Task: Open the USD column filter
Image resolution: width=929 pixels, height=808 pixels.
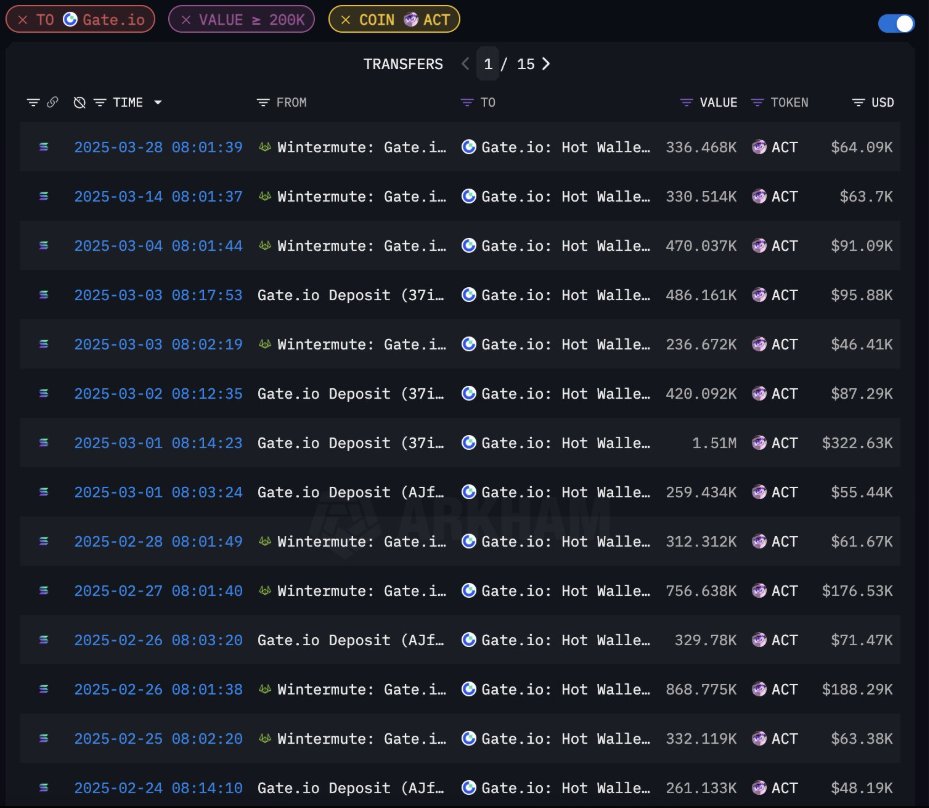Action: click(858, 102)
